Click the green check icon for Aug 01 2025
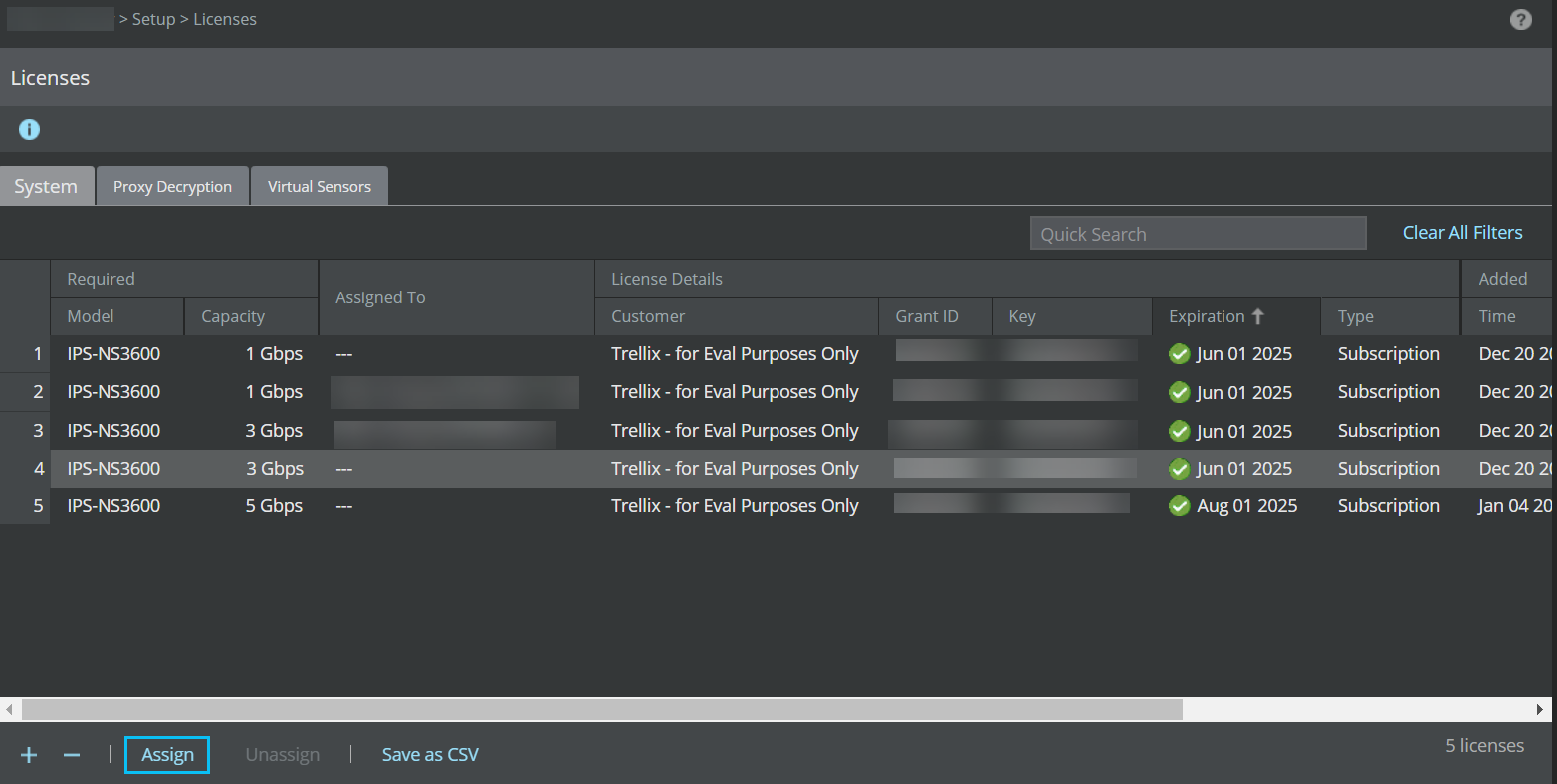 click(x=1180, y=506)
